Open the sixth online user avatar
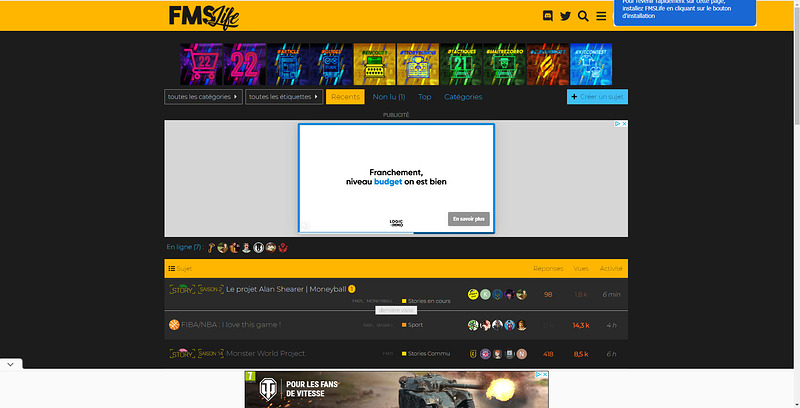Screen dimensions: 800x408 [x=271, y=248]
